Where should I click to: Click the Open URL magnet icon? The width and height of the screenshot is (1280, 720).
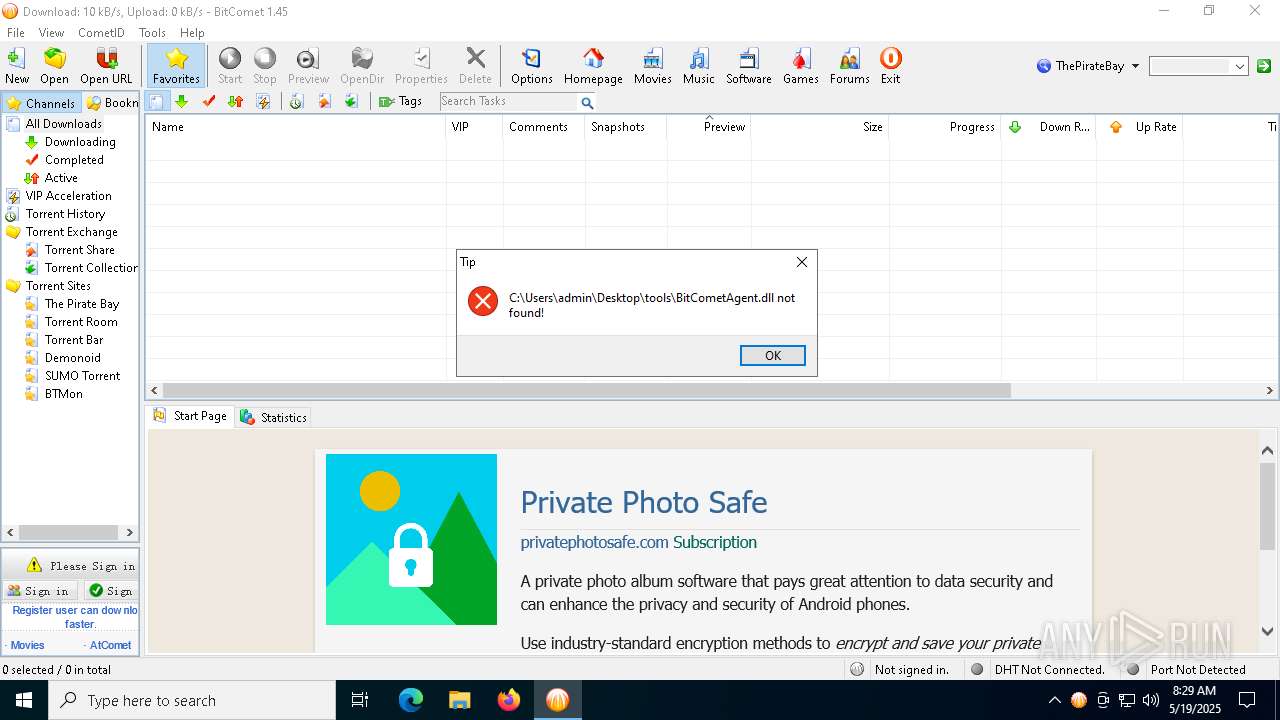pyautogui.click(x=106, y=66)
